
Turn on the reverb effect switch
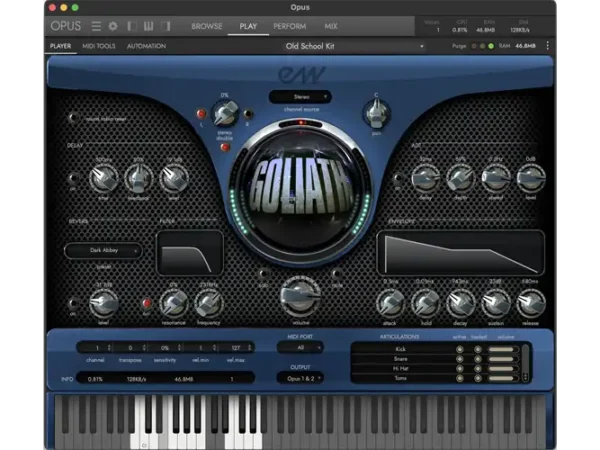click(73, 303)
